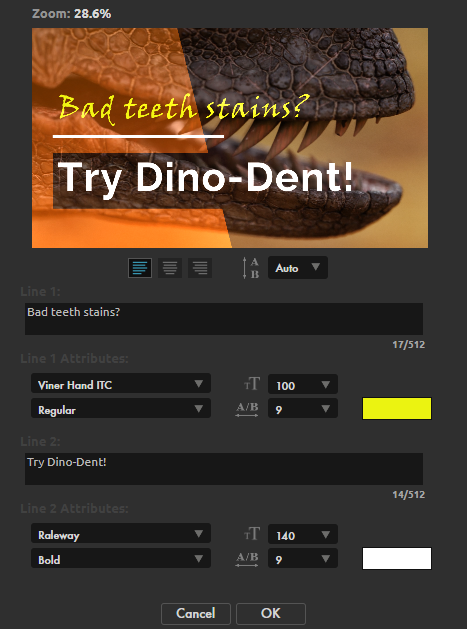This screenshot has height=629, width=467.
Task: Click Line 1 font size tT icon
Action: click(252, 384)
